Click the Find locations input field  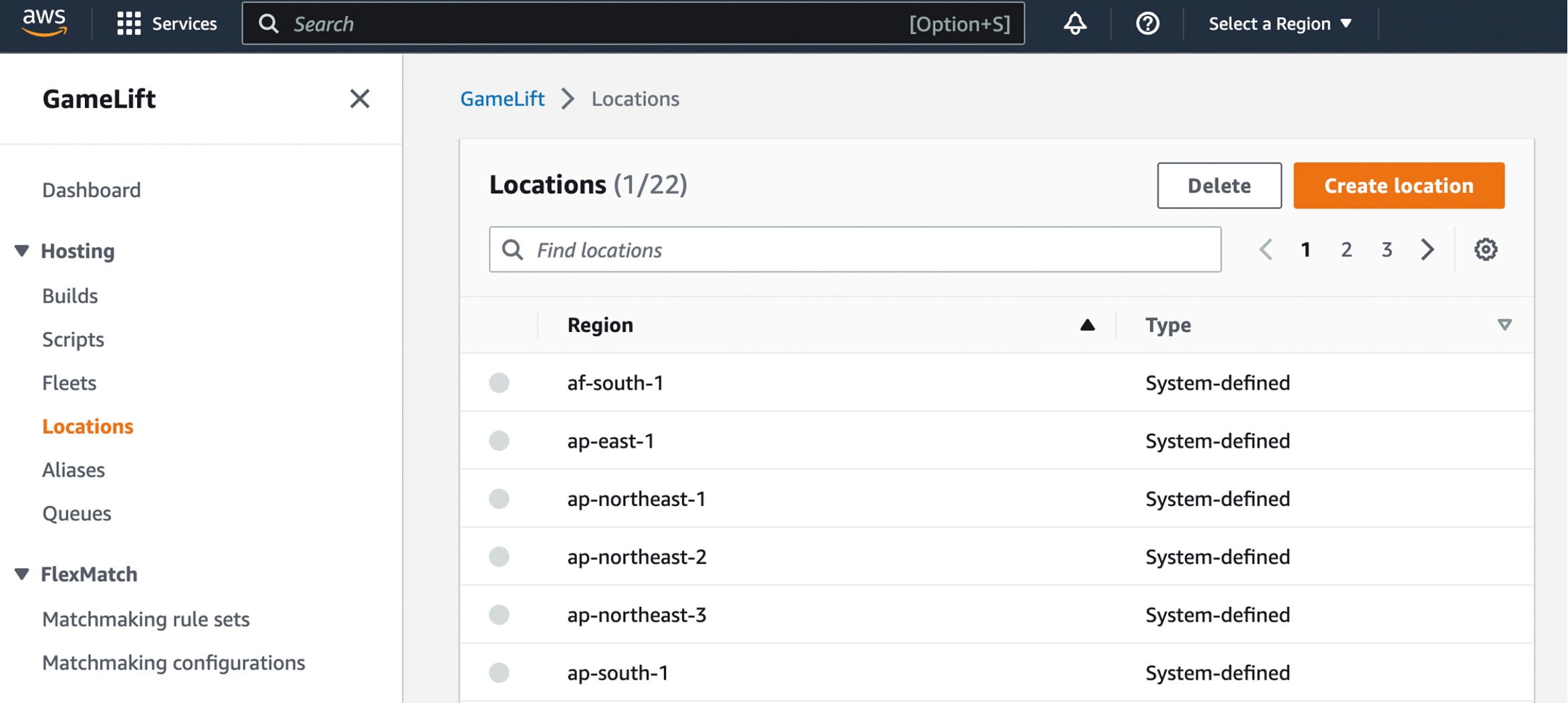(x=855, y=249)
